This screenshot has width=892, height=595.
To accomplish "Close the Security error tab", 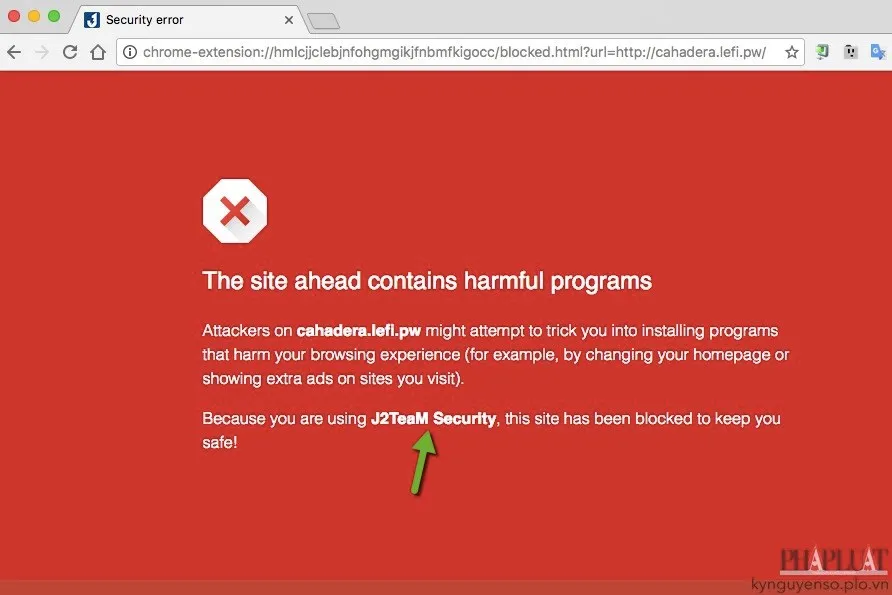I will (289, 20).
